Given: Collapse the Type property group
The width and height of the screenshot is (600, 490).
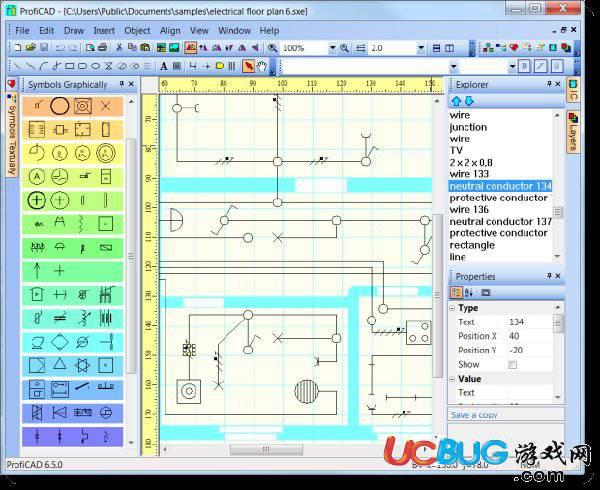Looking at the screenshot, I should point(452,308).
